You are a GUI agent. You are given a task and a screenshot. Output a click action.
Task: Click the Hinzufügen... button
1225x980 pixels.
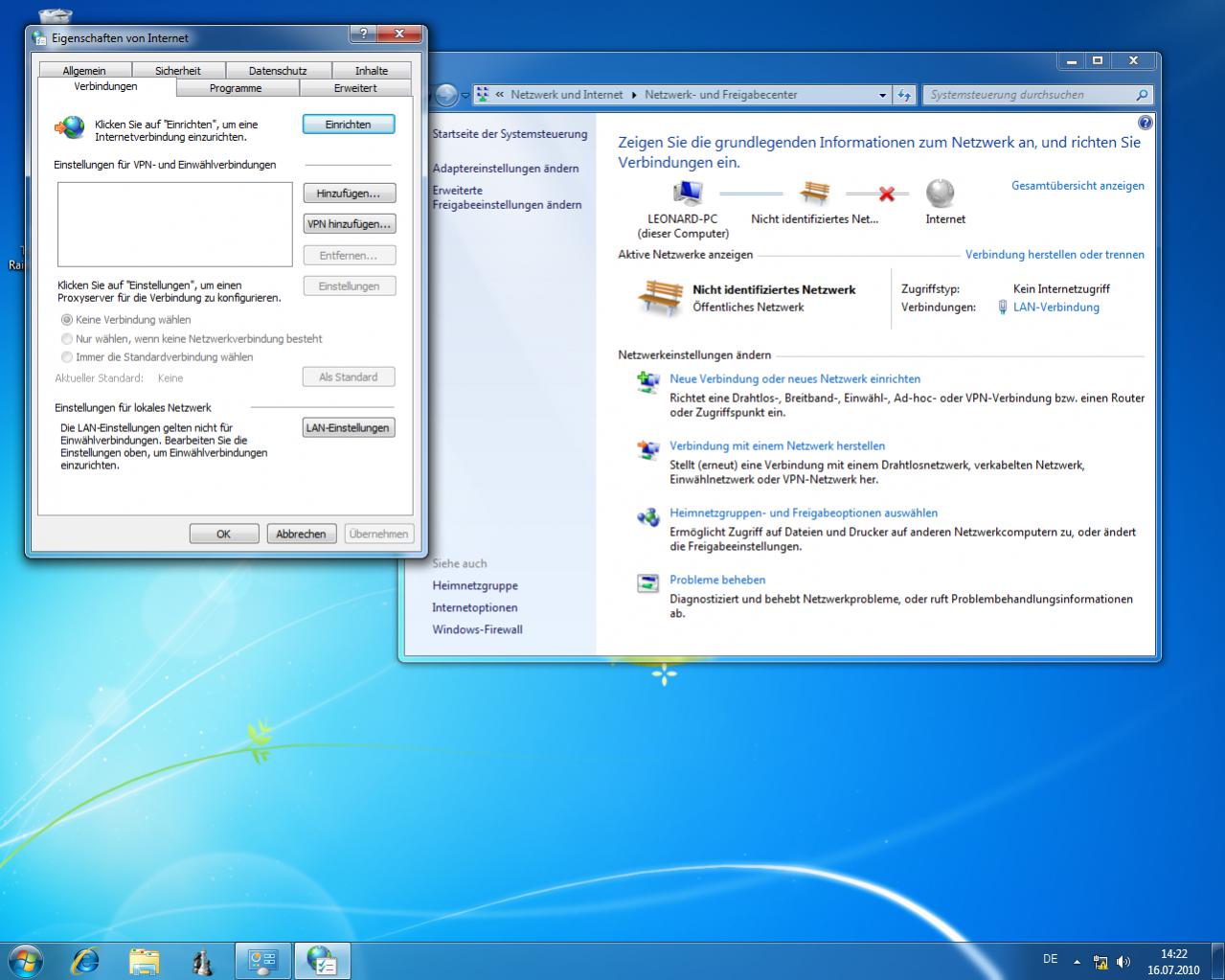point(349,194)
